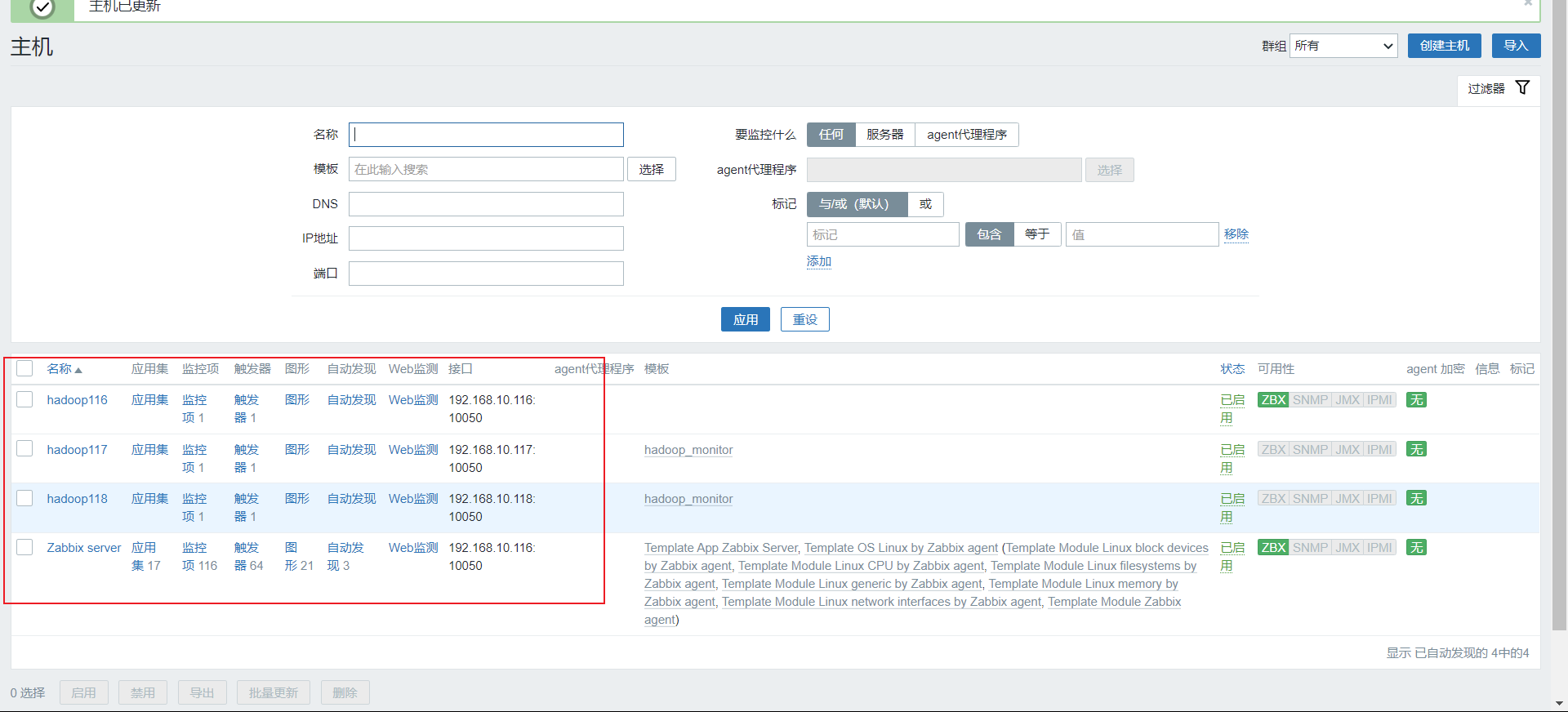The image size is (1568, 712).
Task: Open 触发器 1 for hadoop118
Action: pyautogui.click(x=247, y=508)
